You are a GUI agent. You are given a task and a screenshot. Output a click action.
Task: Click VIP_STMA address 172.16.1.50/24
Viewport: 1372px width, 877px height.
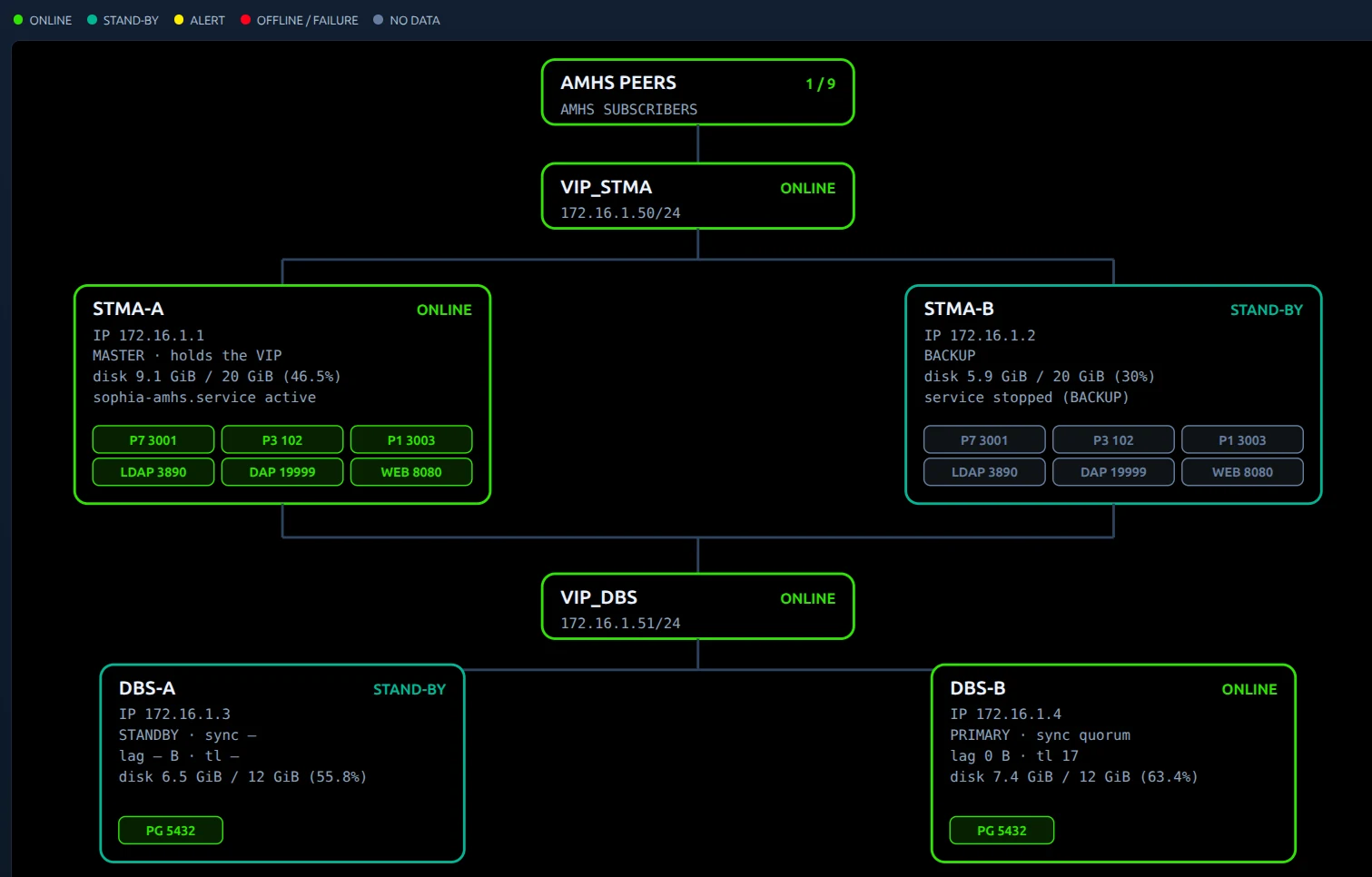[x=620, y=212]
